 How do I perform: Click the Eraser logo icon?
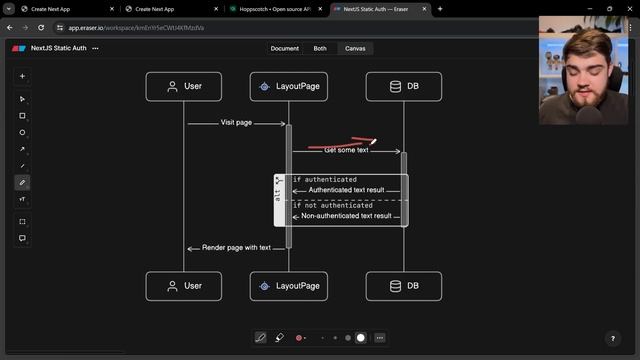[x=18, y=48]
